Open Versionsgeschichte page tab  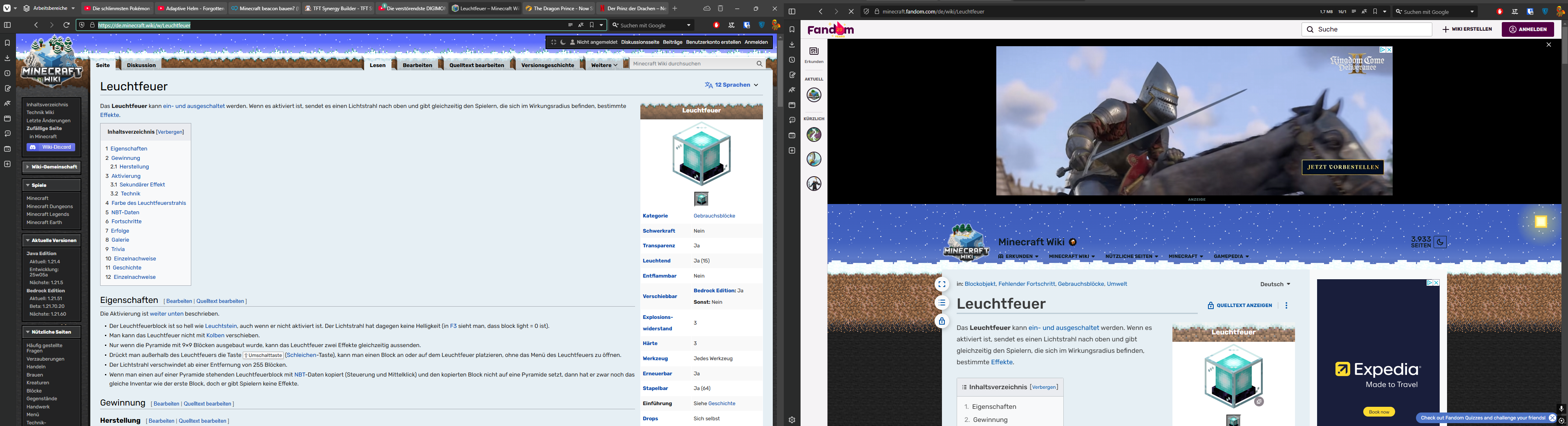coord(547,65)
